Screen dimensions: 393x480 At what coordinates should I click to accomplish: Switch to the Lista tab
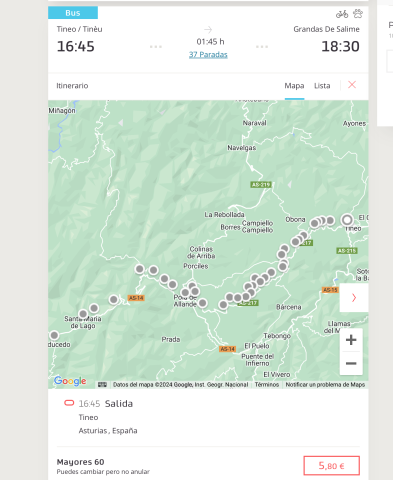click(322, 86)
